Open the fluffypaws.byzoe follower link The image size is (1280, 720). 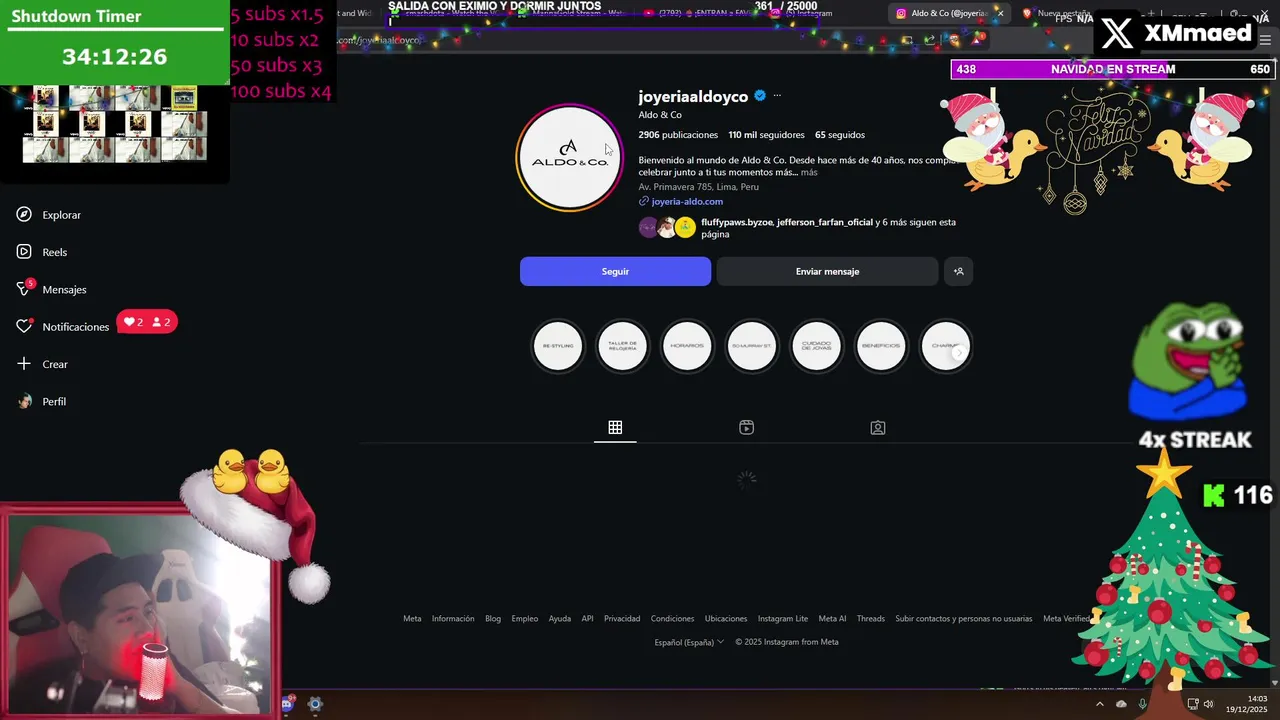point(737,222)
